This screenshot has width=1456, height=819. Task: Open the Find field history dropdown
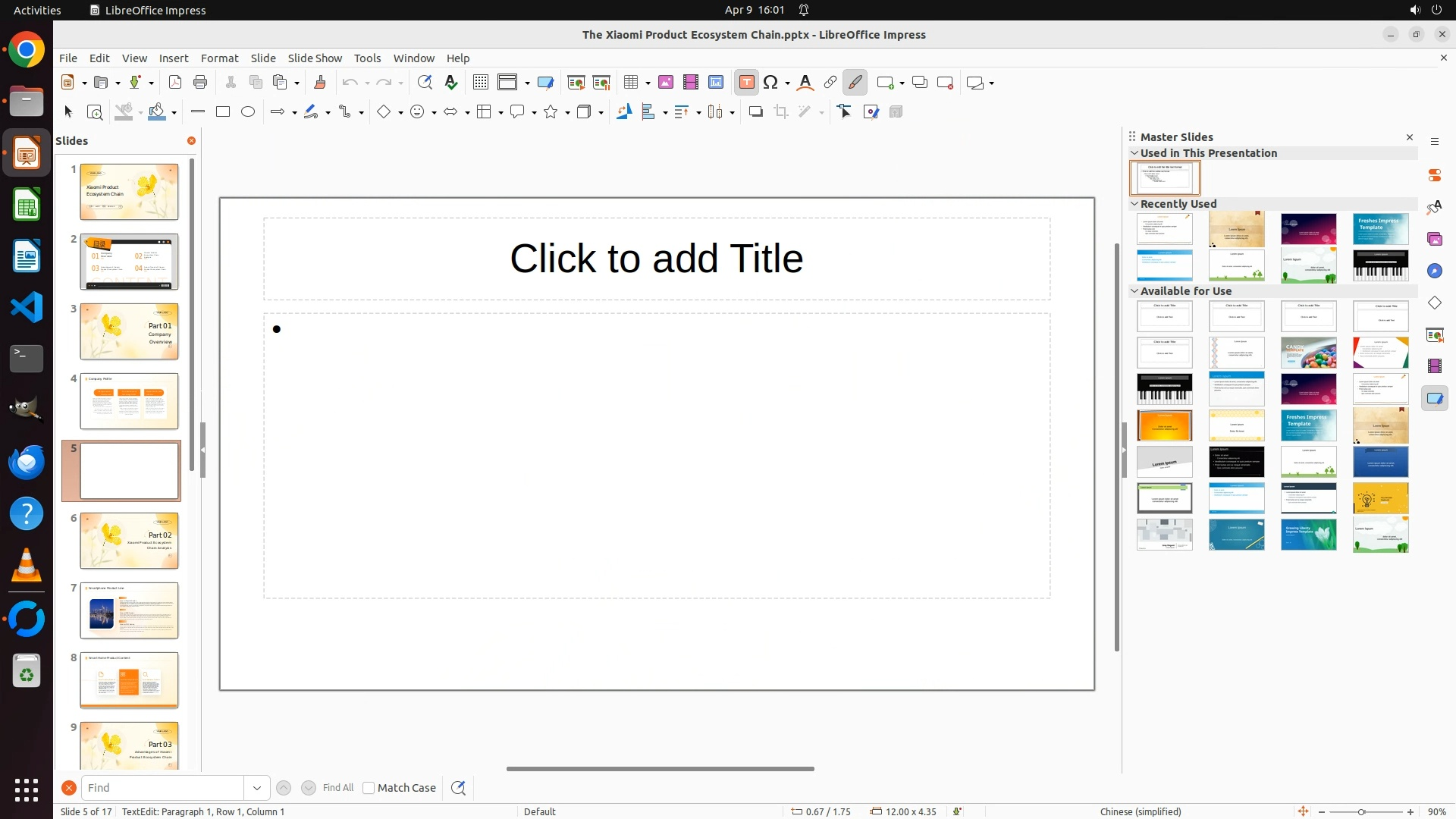coord(257,788)
